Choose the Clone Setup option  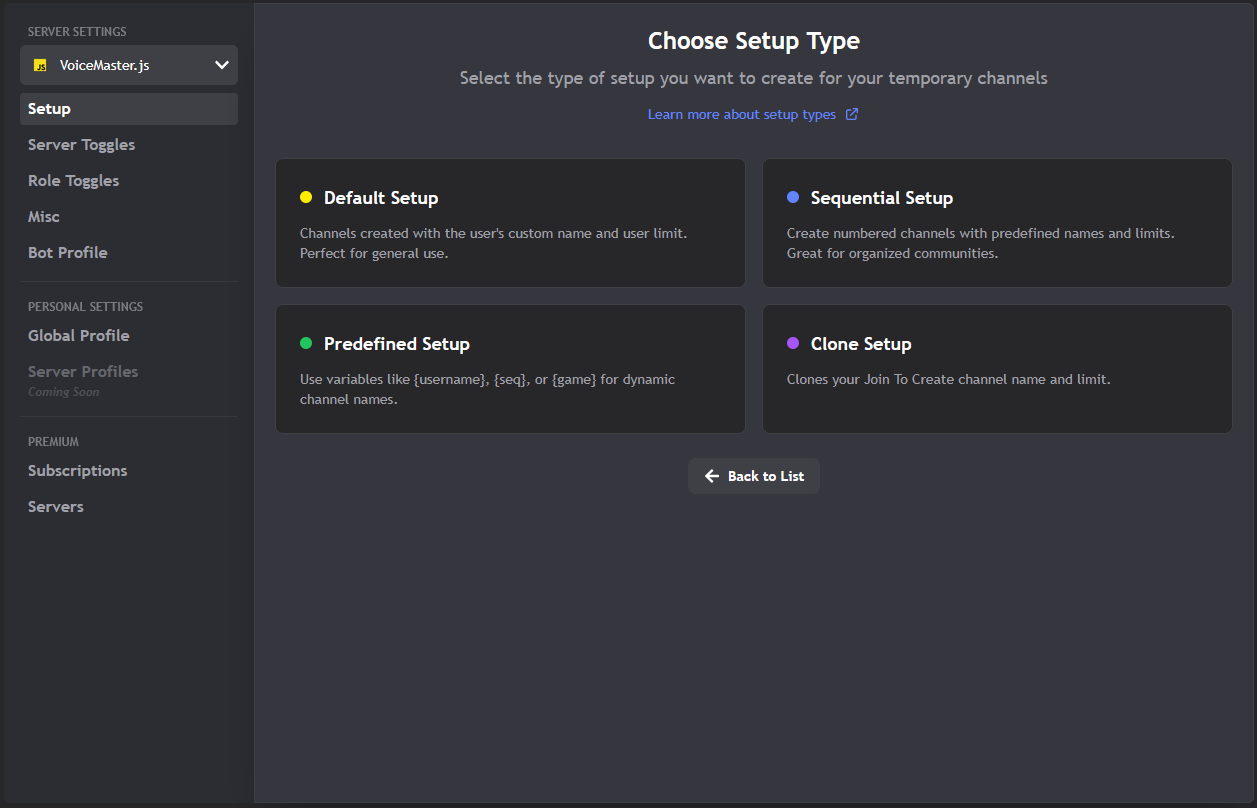[x=996, y=369]
